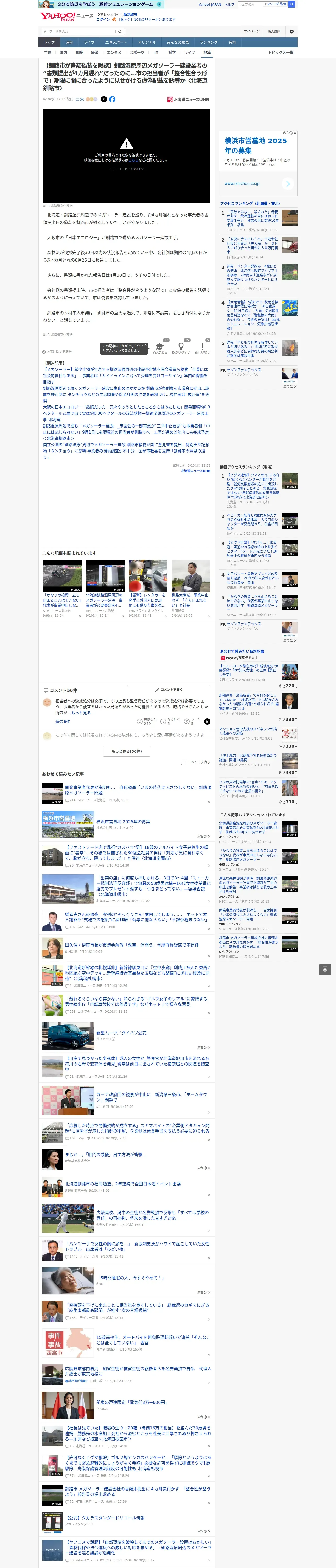The height and width of the screenshot is (1568, 336).
Task: Click the 購入履歴 link
Action: pyautogui.click(x=274, y=31)
